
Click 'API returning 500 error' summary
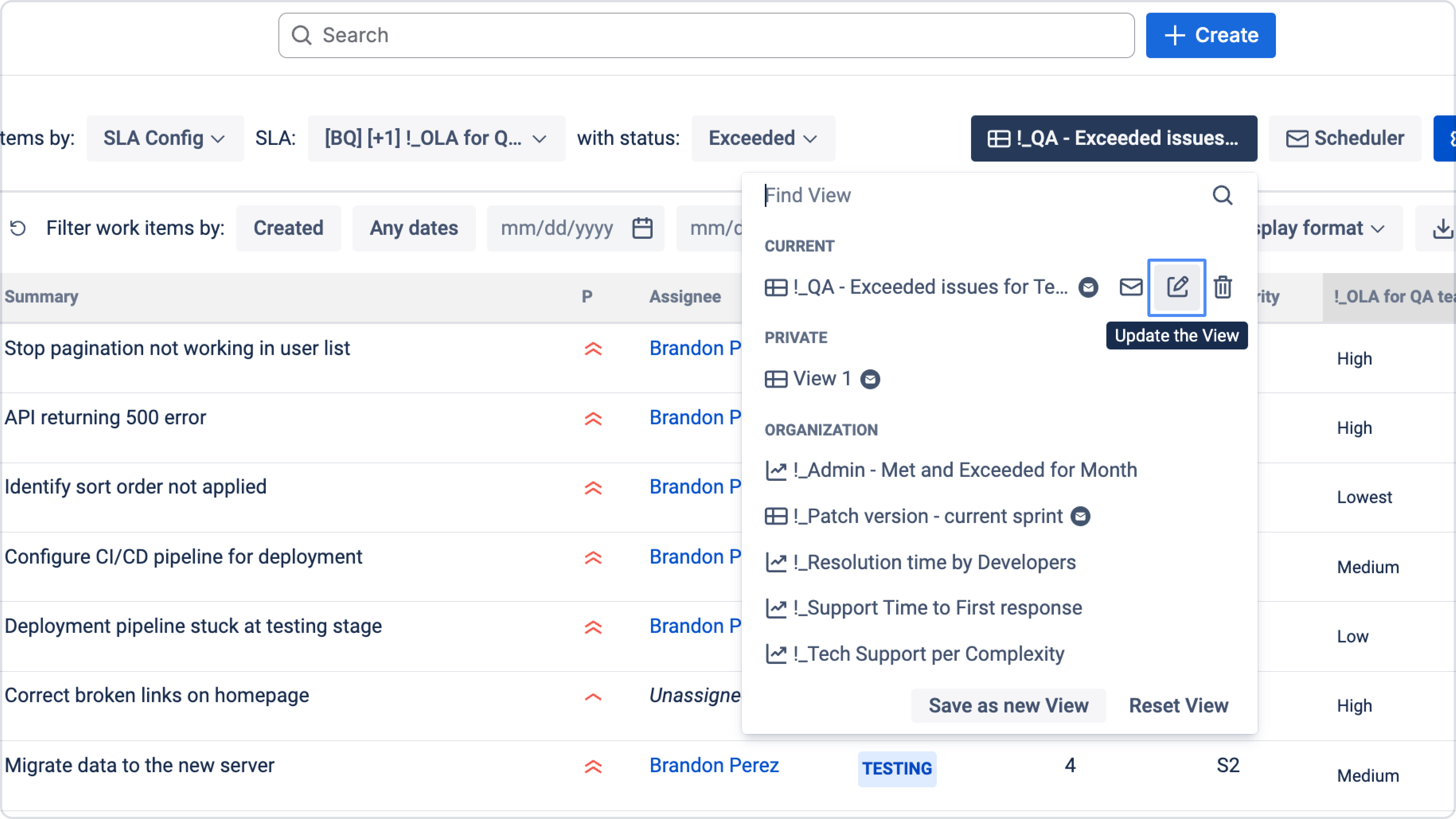click(105, 418)
